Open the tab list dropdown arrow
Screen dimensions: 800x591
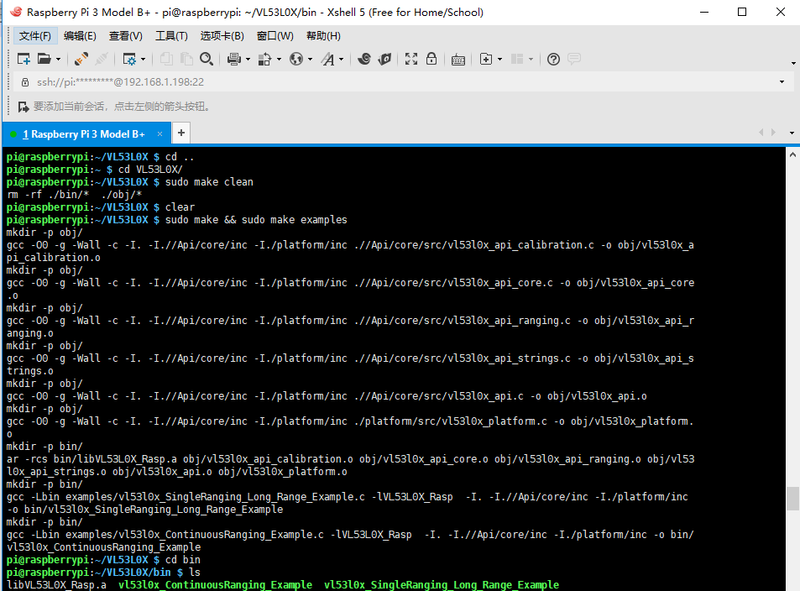click(x=792, y=133)
